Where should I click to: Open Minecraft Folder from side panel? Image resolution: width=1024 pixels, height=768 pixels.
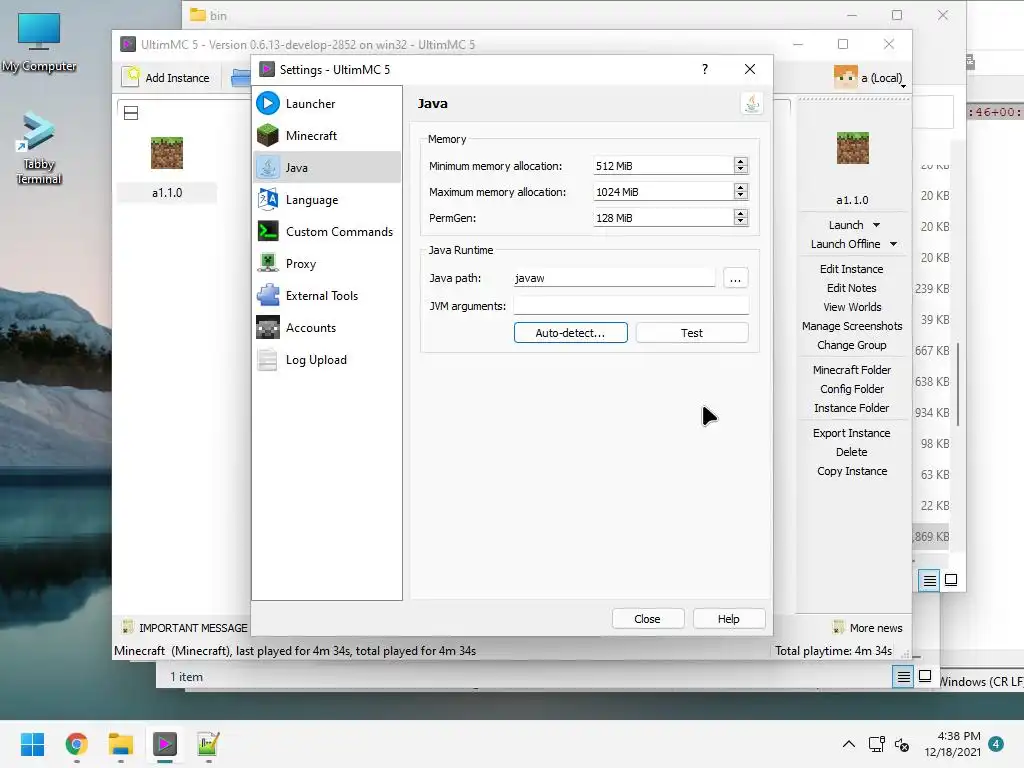[852, 370]
